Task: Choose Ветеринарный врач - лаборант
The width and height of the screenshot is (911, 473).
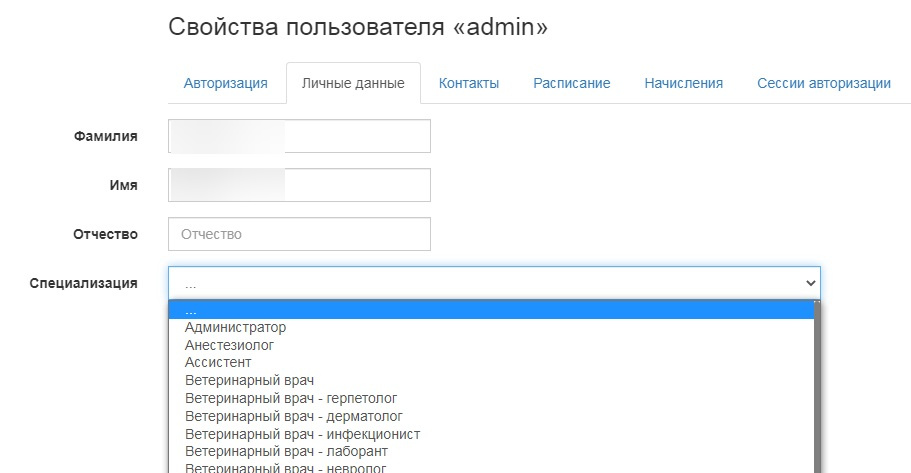Action: 492,452
